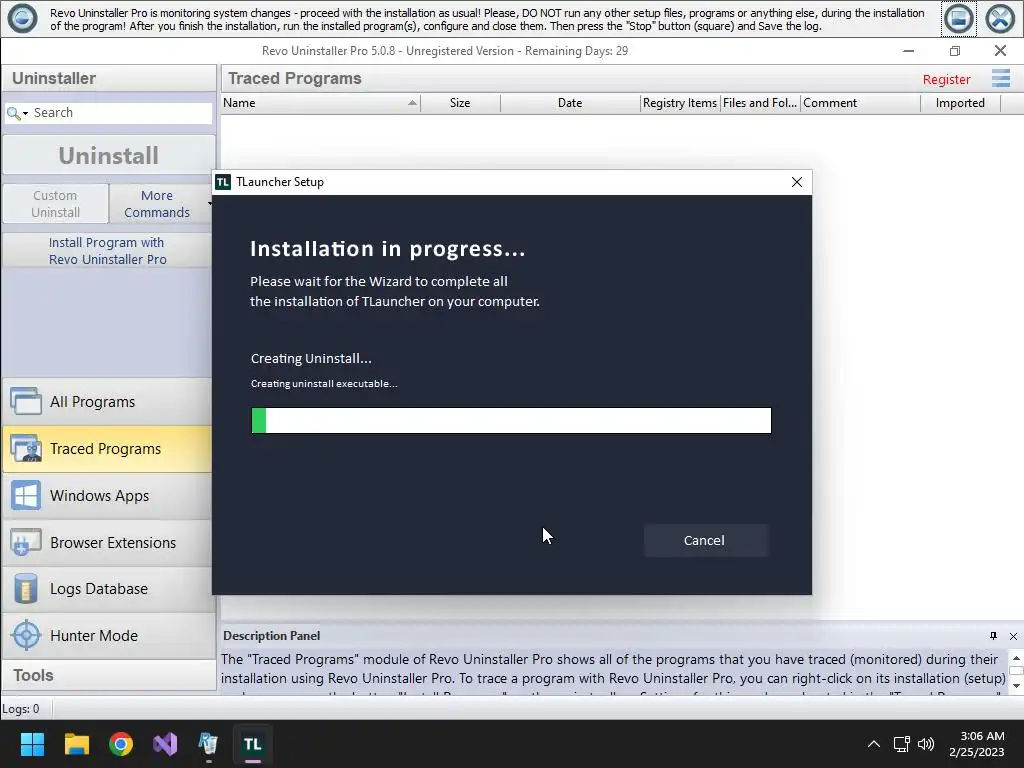
Task: Minimize the Revo Uninstaller Pro window
Action: pos(908,51)
